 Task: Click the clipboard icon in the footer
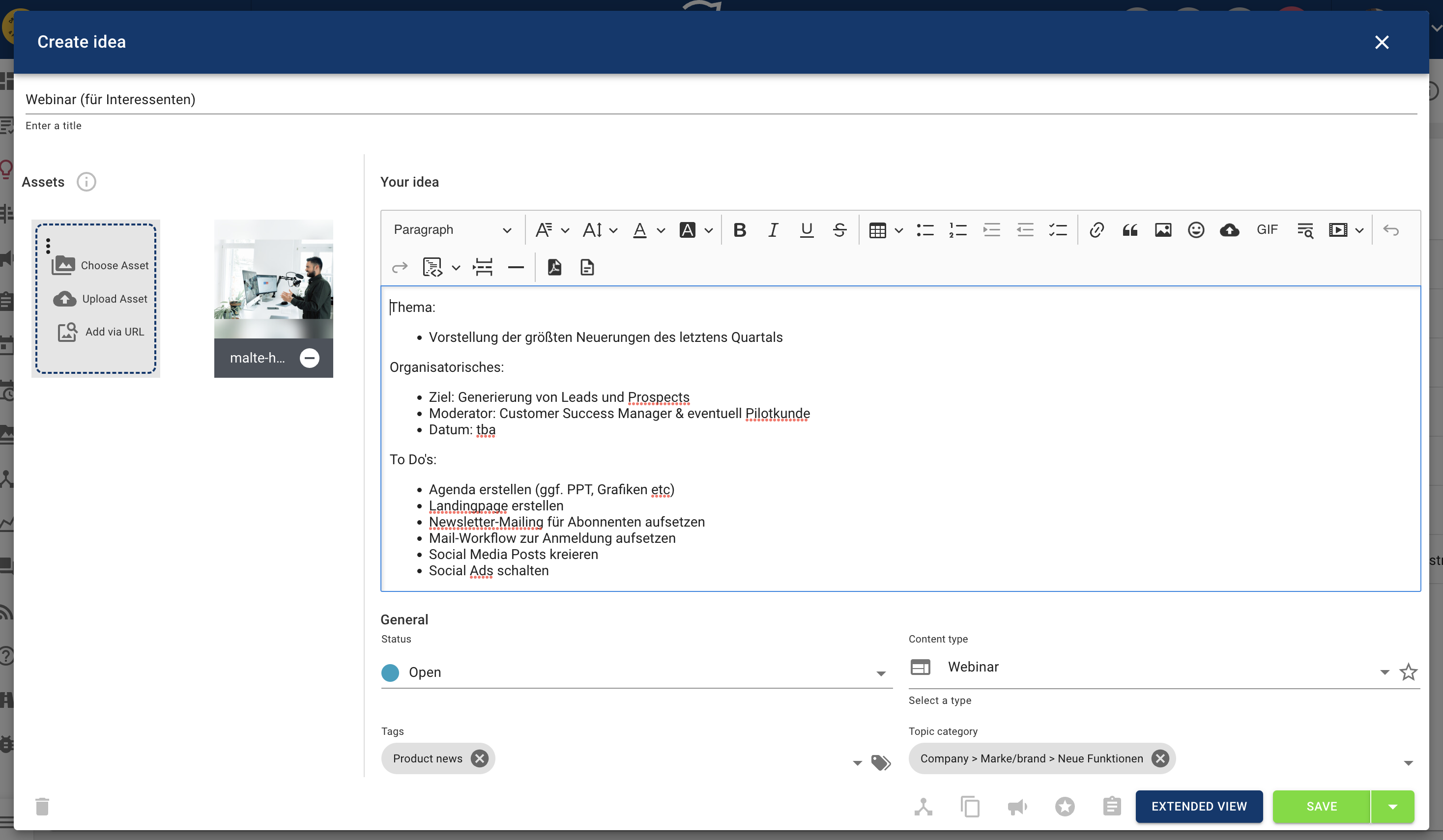click(1111, 807)
